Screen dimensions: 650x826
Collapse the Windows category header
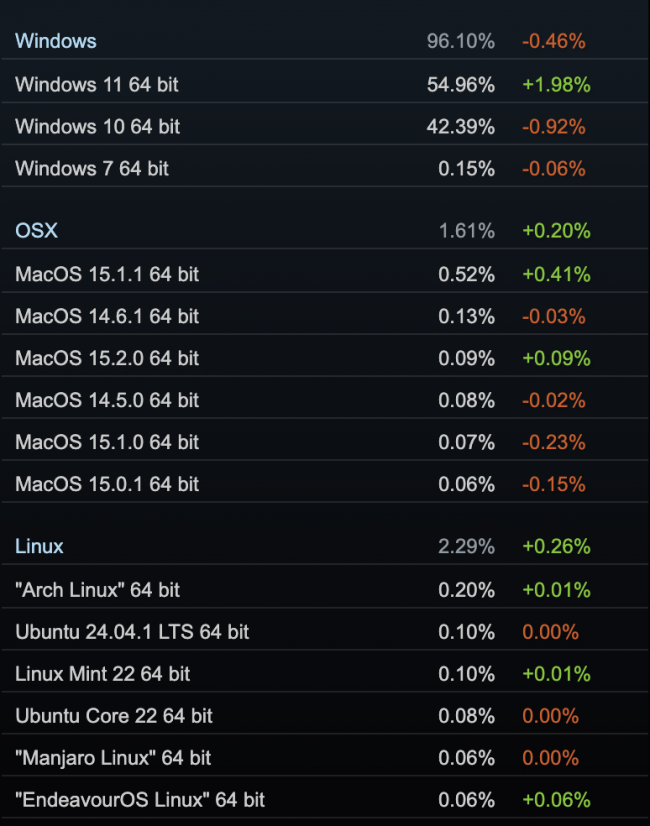(56, 41)
